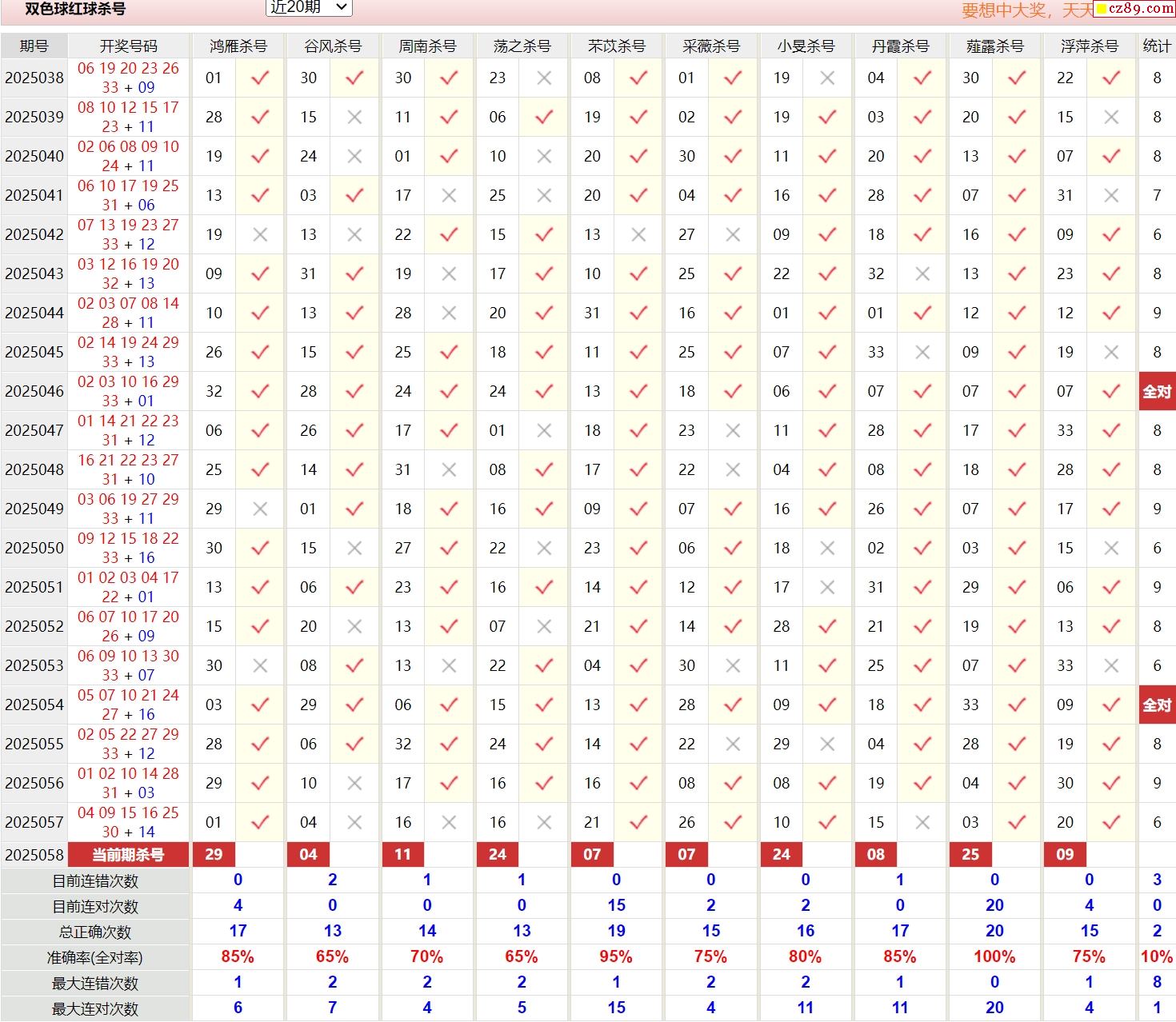Image resolution: width=1176 pixels, height=1022 pixels.
Task: Click the cross mark for 采薇杀号 in period 2025048
Action: point(733,470)
